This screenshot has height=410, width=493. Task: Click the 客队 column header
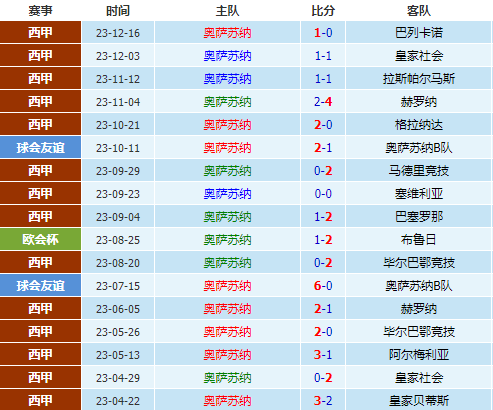point(419,11)
